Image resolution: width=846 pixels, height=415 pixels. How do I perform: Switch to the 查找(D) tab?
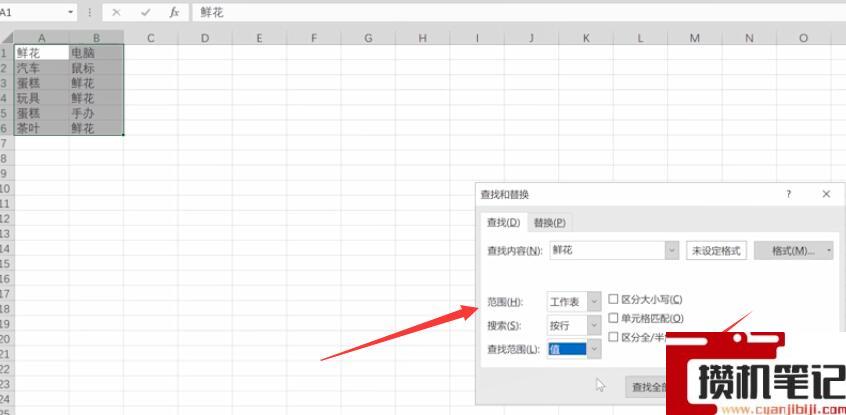click(503, 222)
